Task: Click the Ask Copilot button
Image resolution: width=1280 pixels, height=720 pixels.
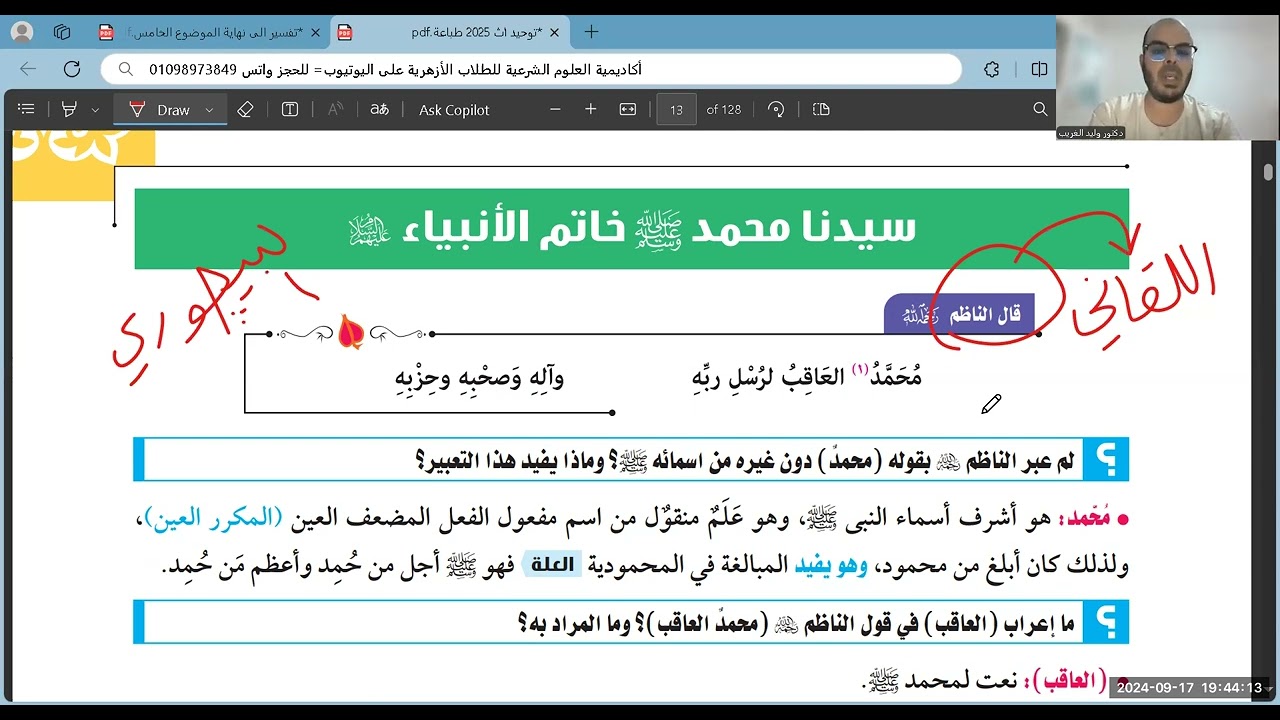Action: 454,110
